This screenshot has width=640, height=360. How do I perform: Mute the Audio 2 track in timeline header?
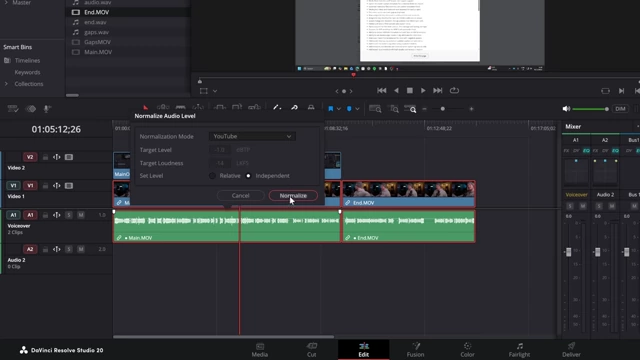pyautogui.click(x=81, y=249)
